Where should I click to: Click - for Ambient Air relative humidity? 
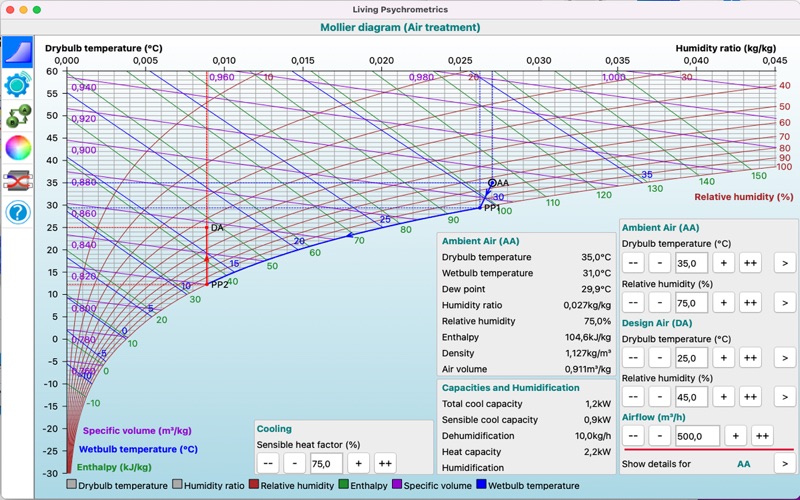tap(660, 303)
